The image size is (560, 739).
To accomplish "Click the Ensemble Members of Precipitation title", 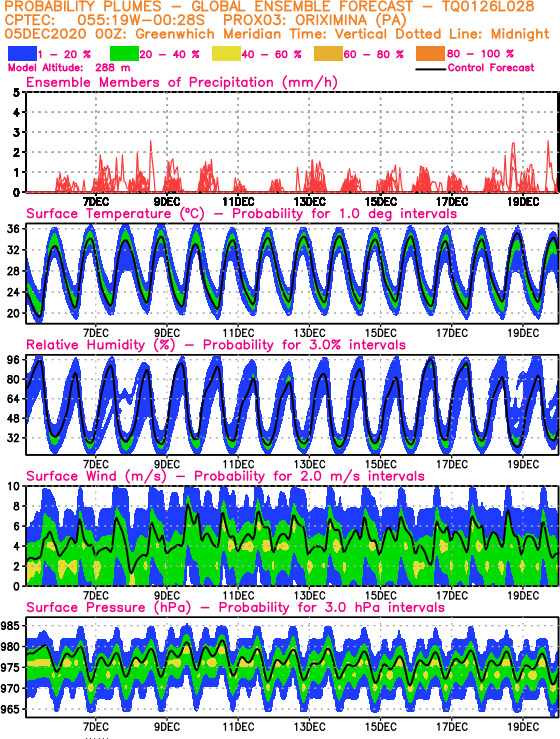I will pos(182,82).
